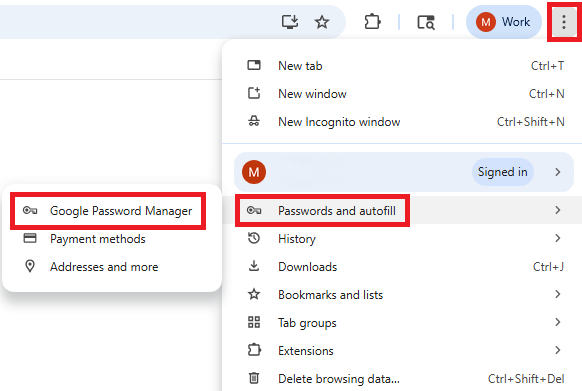Screen dimensions: 582x391
Task: Open Tab groups submenu
Action: pos(402,322)
